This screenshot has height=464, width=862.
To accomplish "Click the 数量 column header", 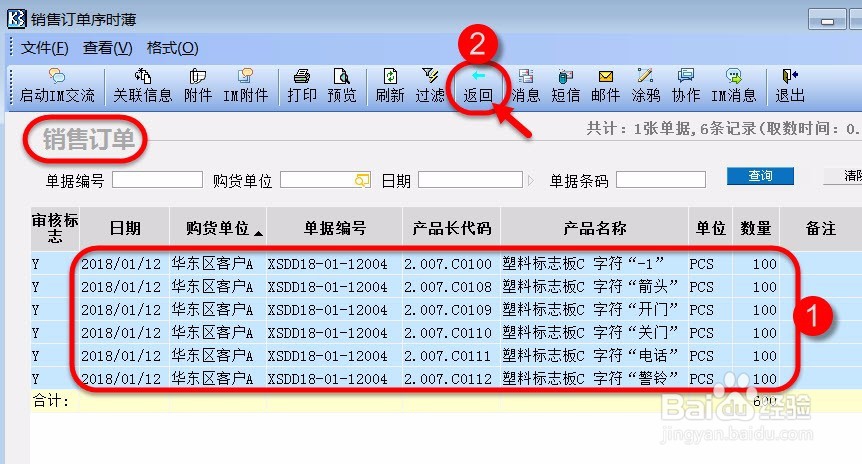I will (756, 228).
